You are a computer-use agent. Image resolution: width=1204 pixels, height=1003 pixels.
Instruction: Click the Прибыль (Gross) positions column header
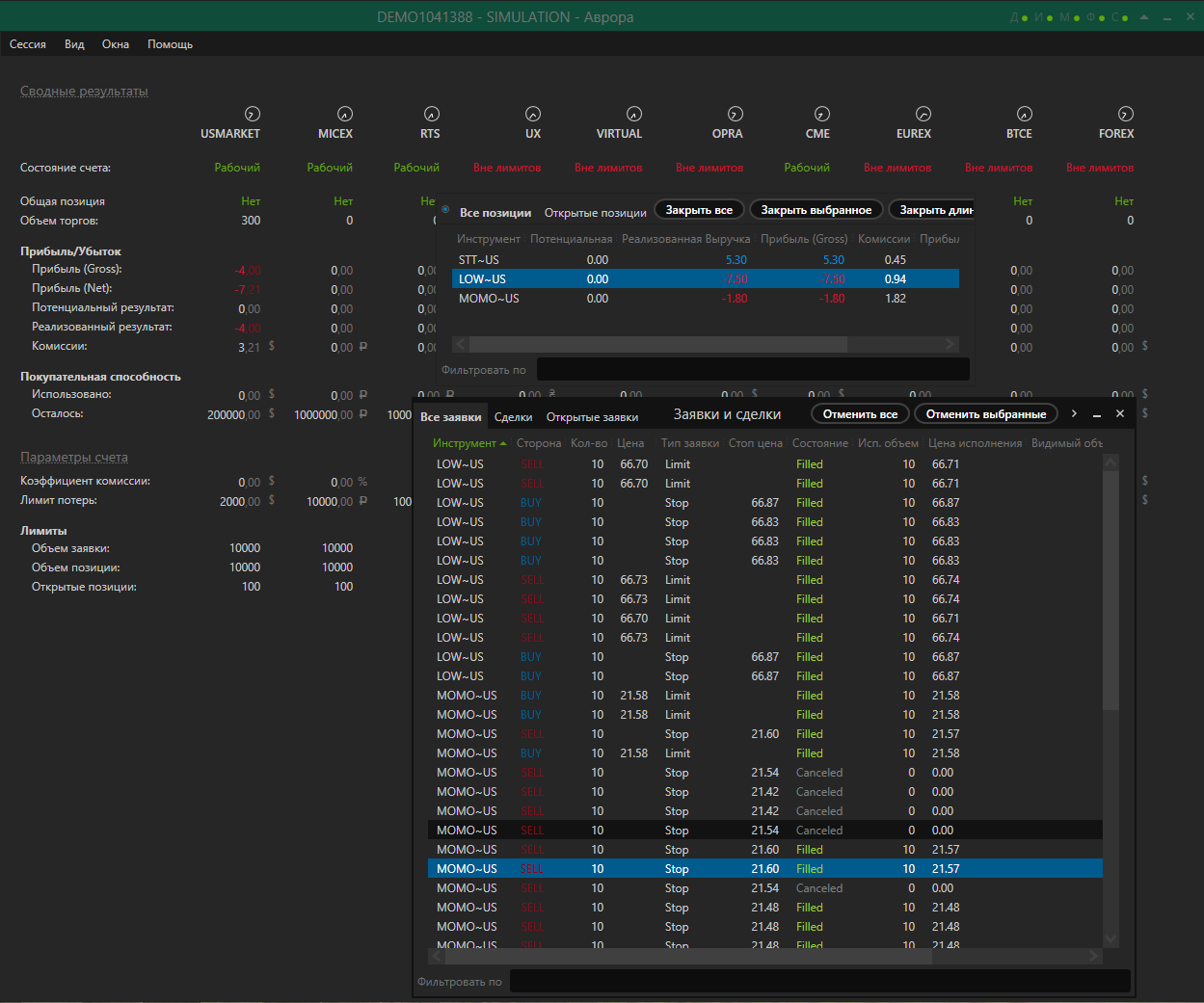click(x=804, y=239)
